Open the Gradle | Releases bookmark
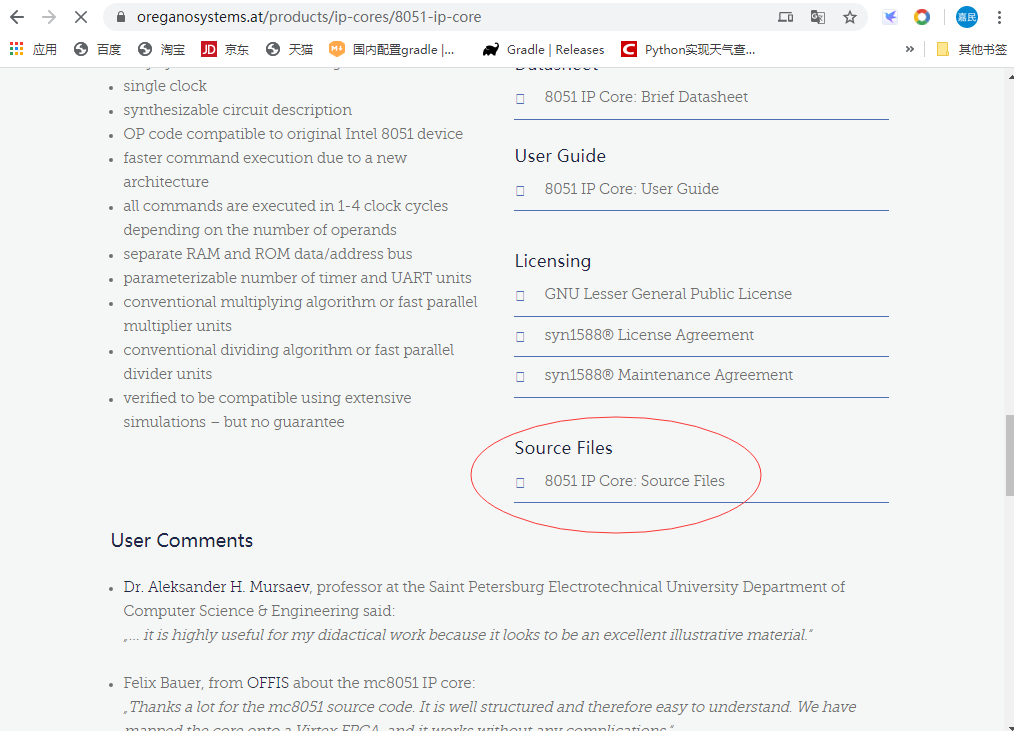 tap(543, 49)
